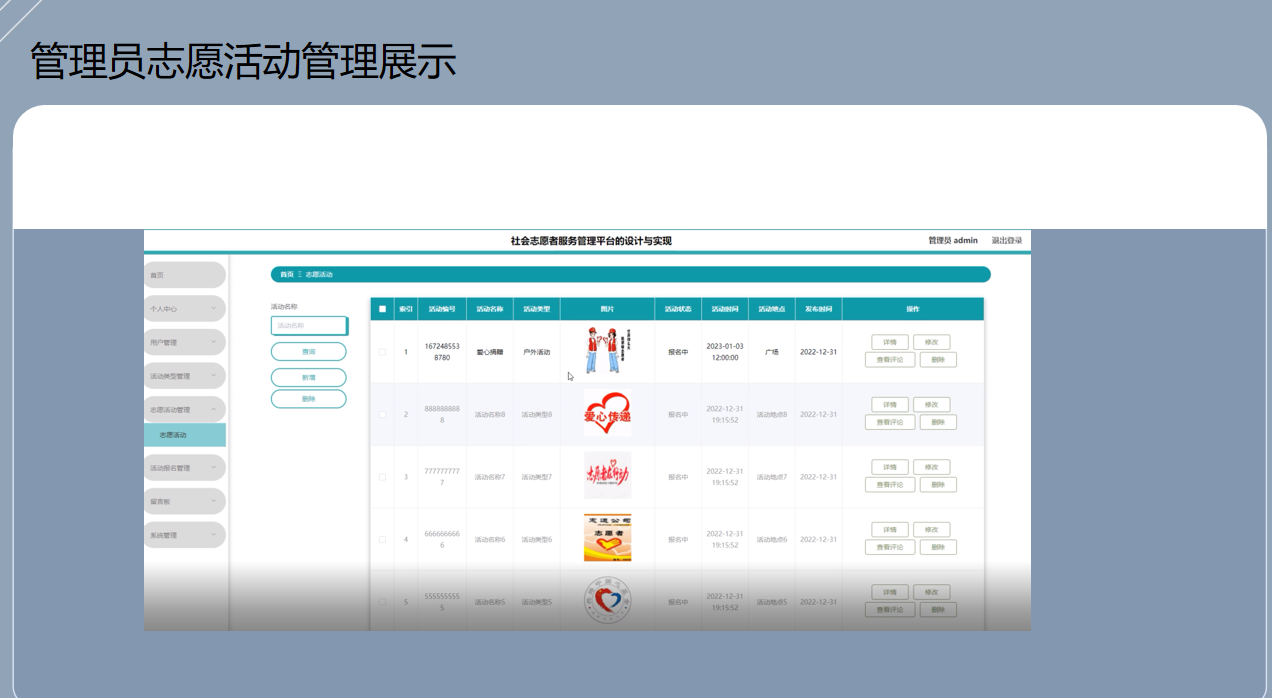The width and height of the screenshot is (1272, 698).
Task: Open the 爱心传递 heart image thumbnail
Action: 607,414
